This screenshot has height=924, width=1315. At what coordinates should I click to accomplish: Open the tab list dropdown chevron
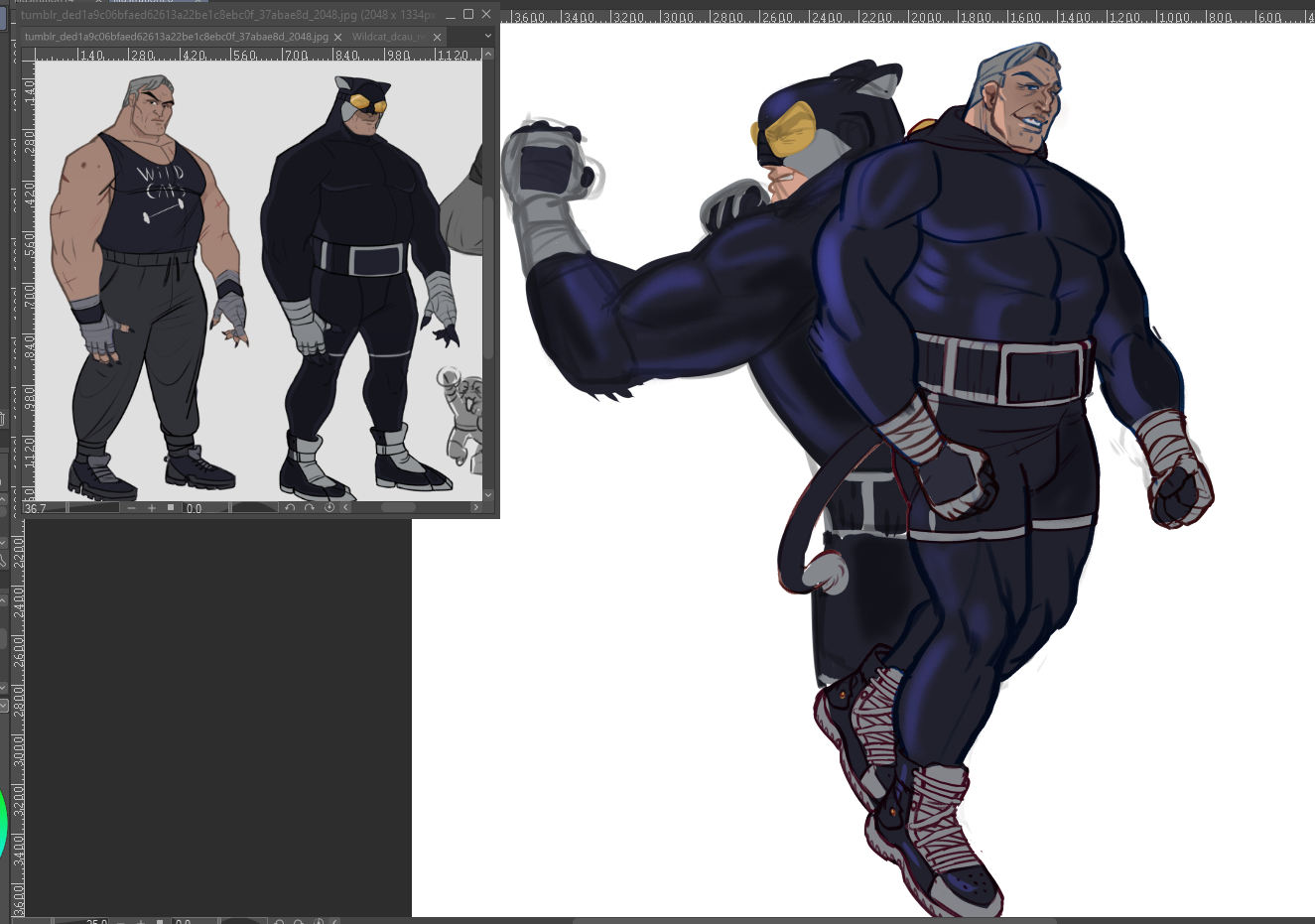pos(487,36)
